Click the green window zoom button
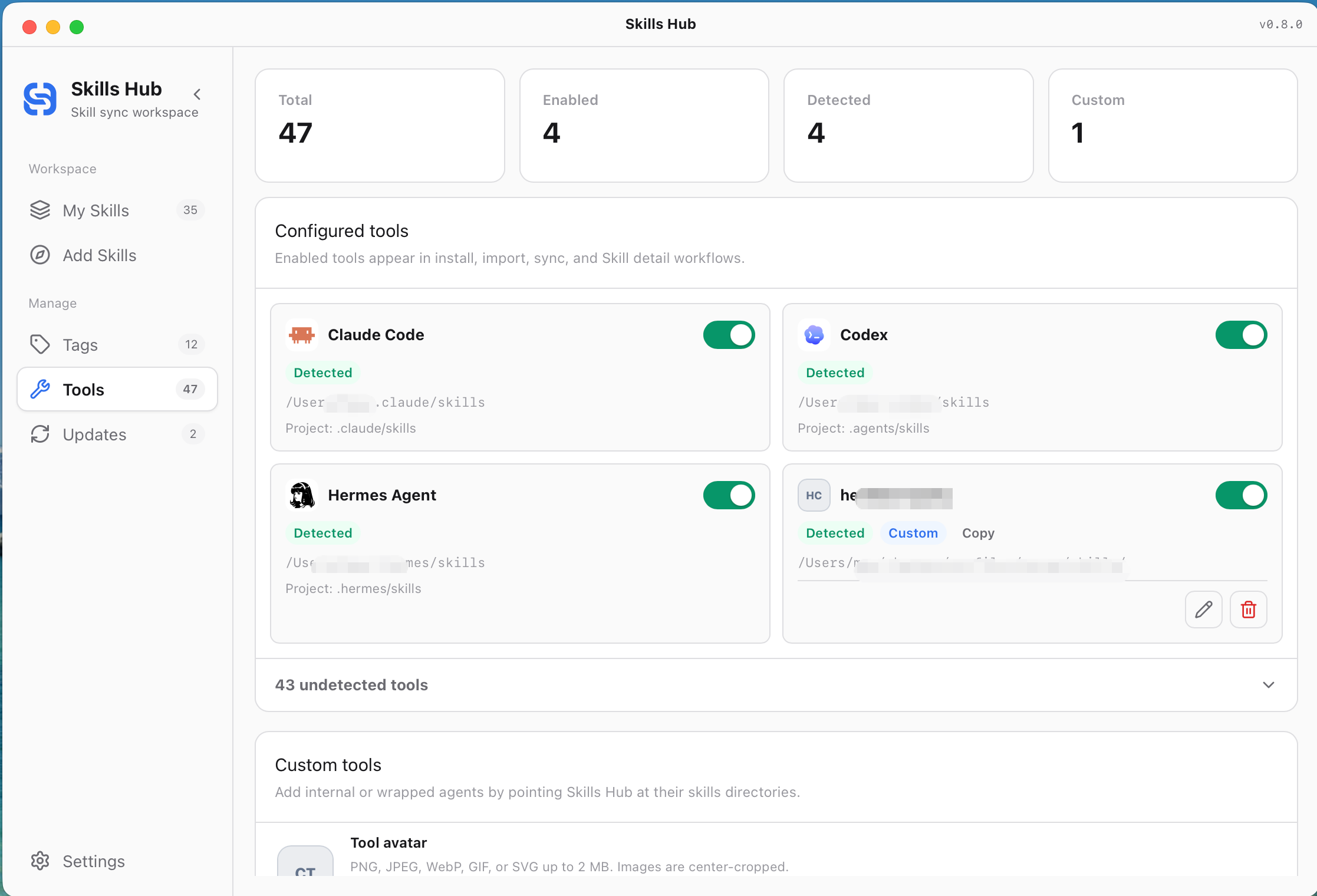The image size is (1317, 896). pos(77,27)
